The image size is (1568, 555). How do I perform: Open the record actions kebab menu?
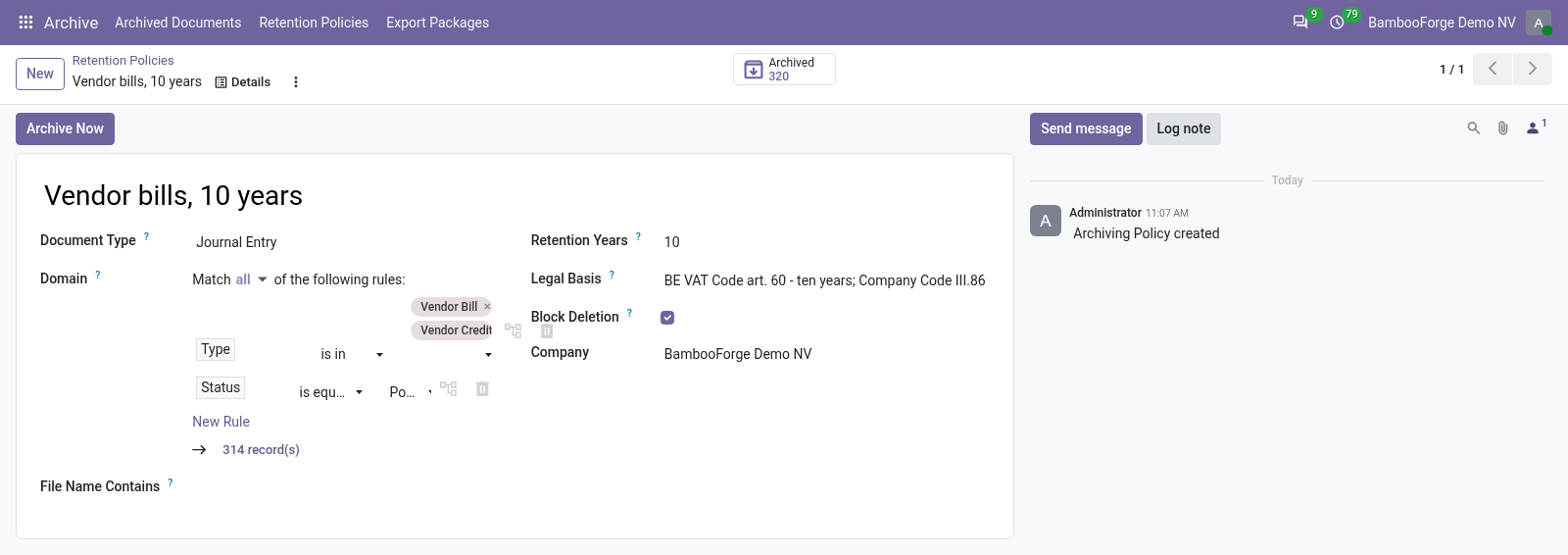click(x=296, y=82)
